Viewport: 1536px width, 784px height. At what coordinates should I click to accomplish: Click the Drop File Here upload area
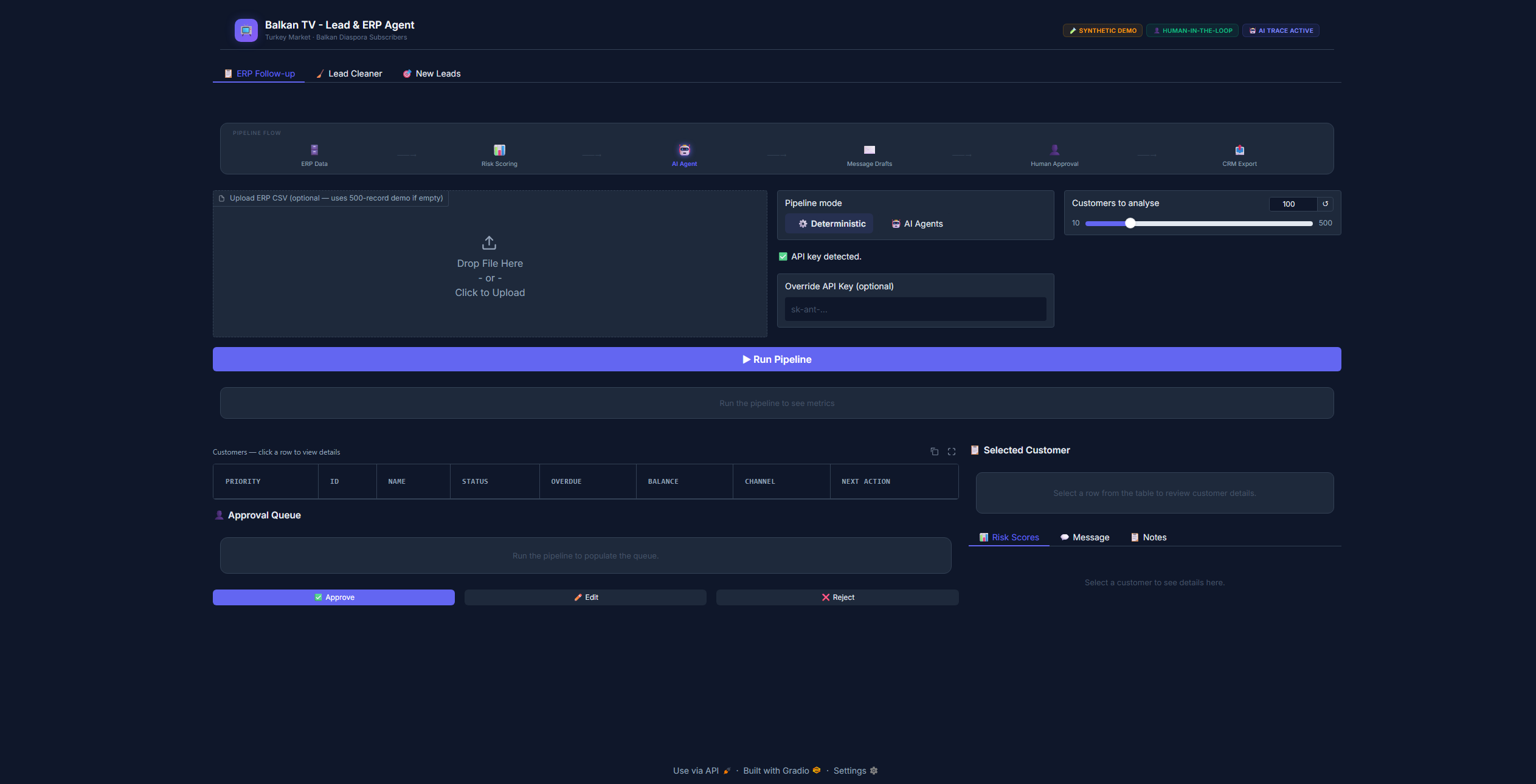coord(490,264)
